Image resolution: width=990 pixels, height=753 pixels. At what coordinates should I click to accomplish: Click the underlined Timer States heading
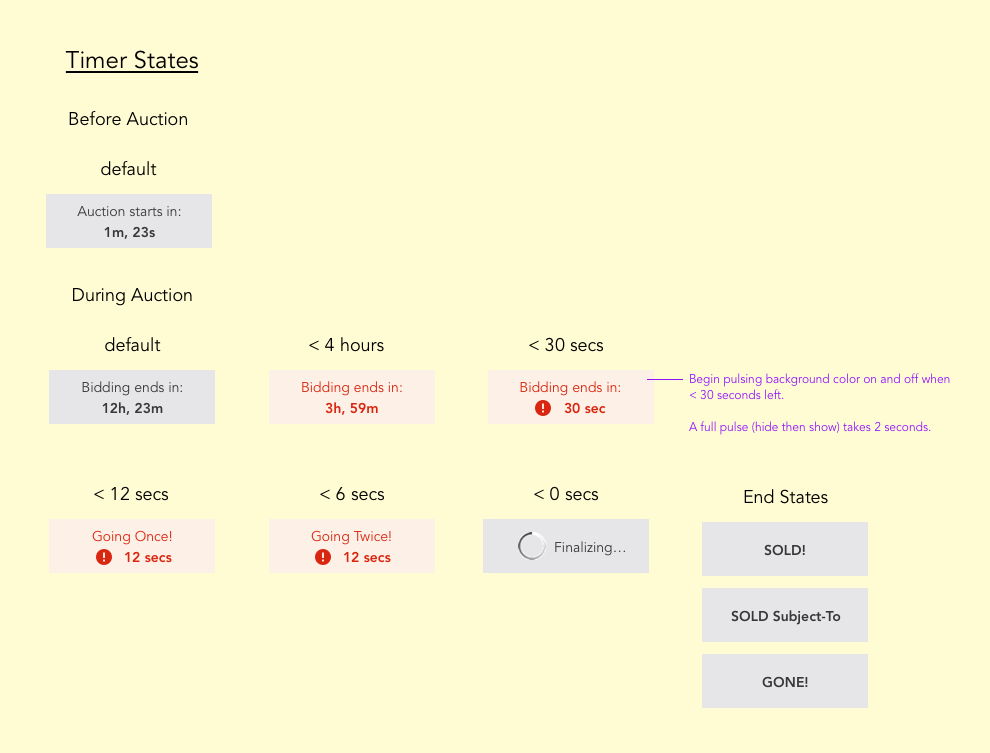pos(132,61)
